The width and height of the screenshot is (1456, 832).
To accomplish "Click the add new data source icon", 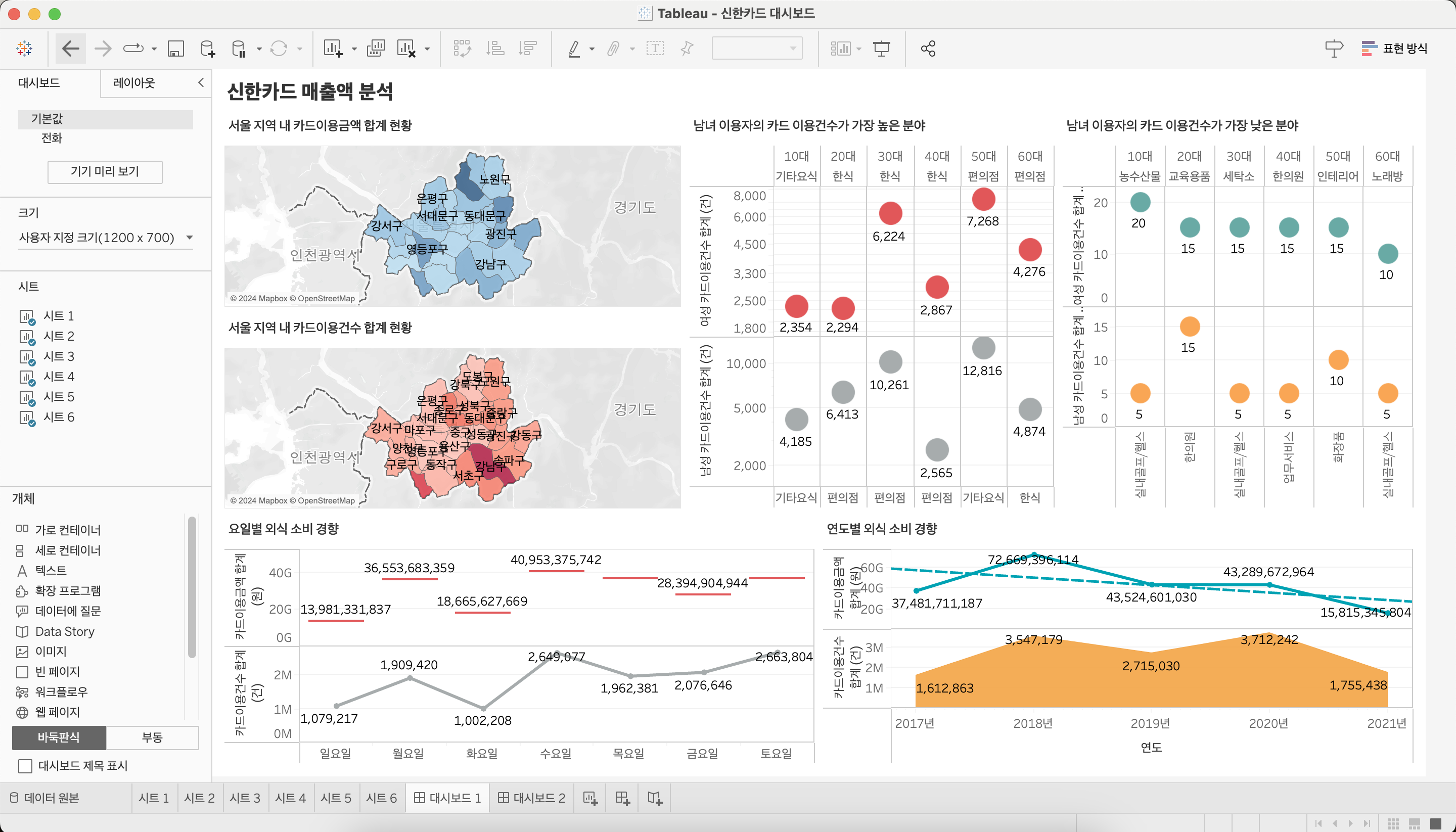I will click(x=208, y=49).
